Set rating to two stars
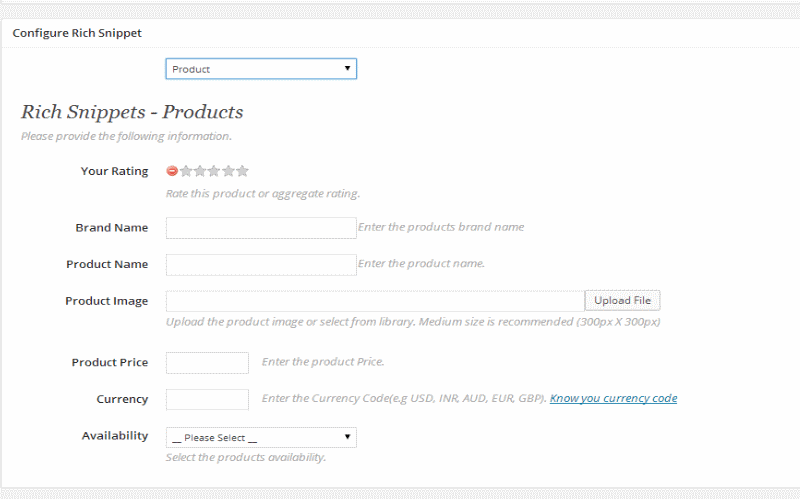Screen dimensions: 800x499 click(200, 171)
